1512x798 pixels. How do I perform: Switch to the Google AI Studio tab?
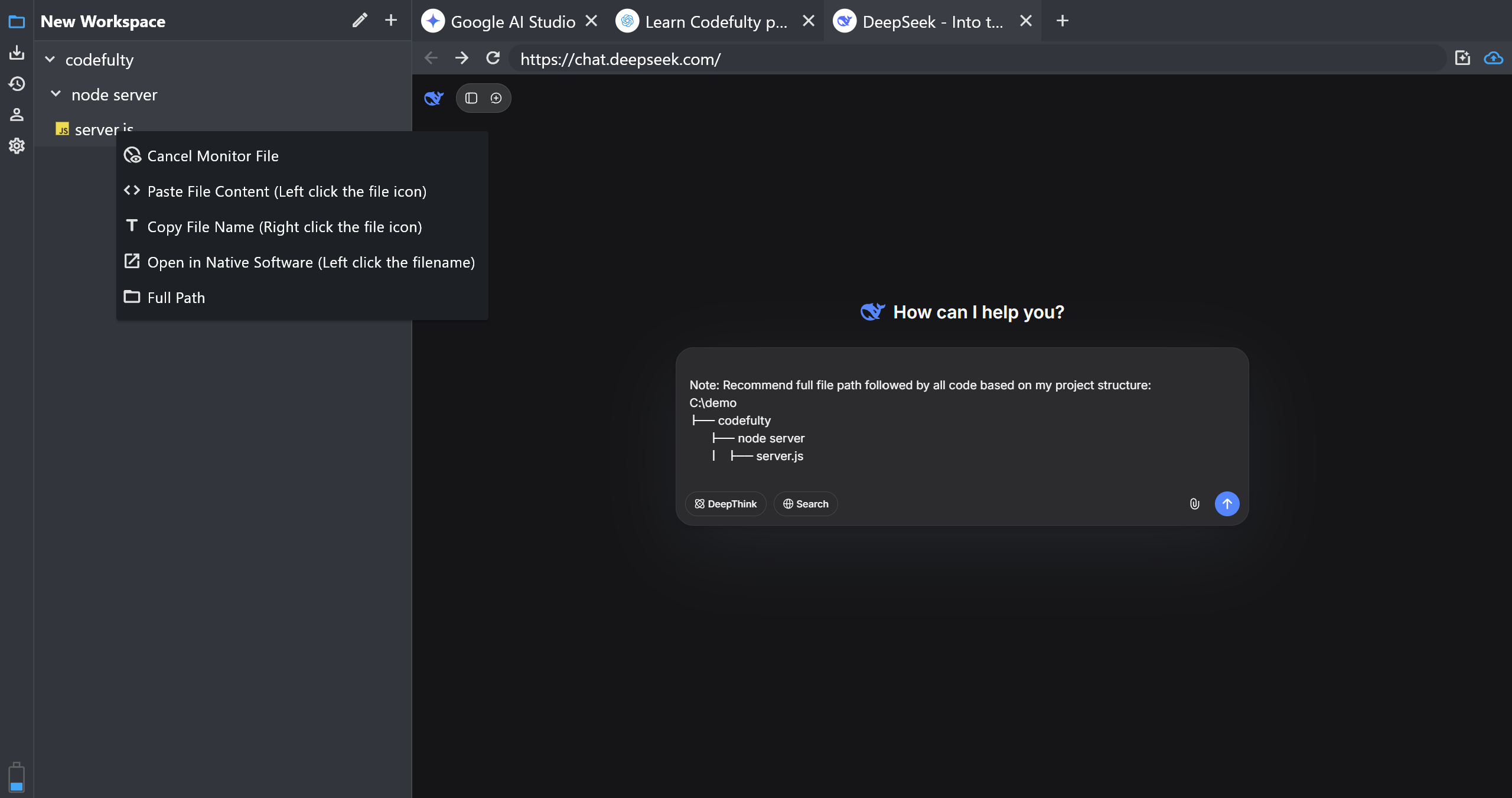[512, 22]
